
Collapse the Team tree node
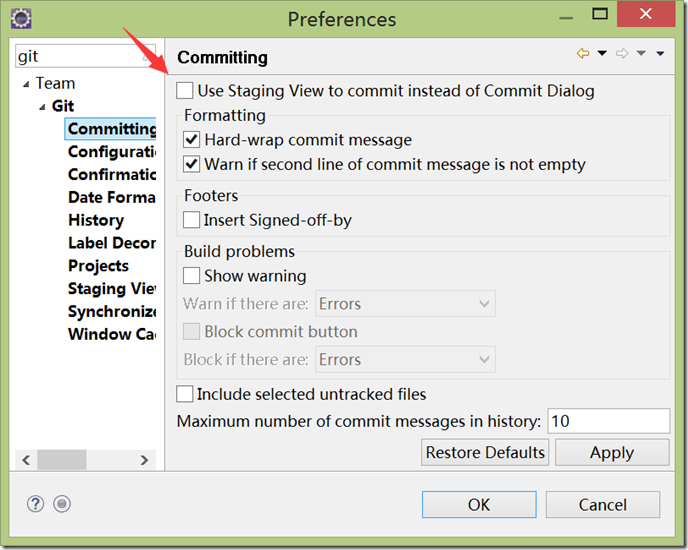(x=26, y=84)
